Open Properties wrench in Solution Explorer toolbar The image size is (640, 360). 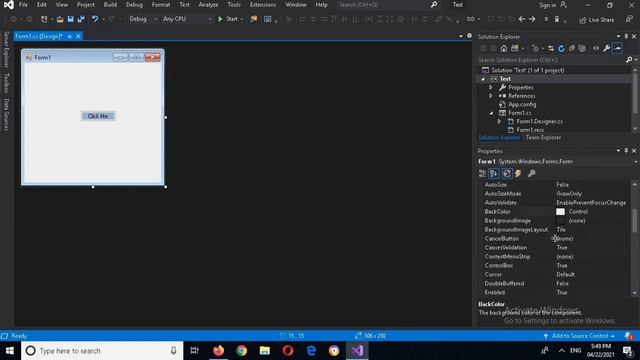(x=607, y=49)
